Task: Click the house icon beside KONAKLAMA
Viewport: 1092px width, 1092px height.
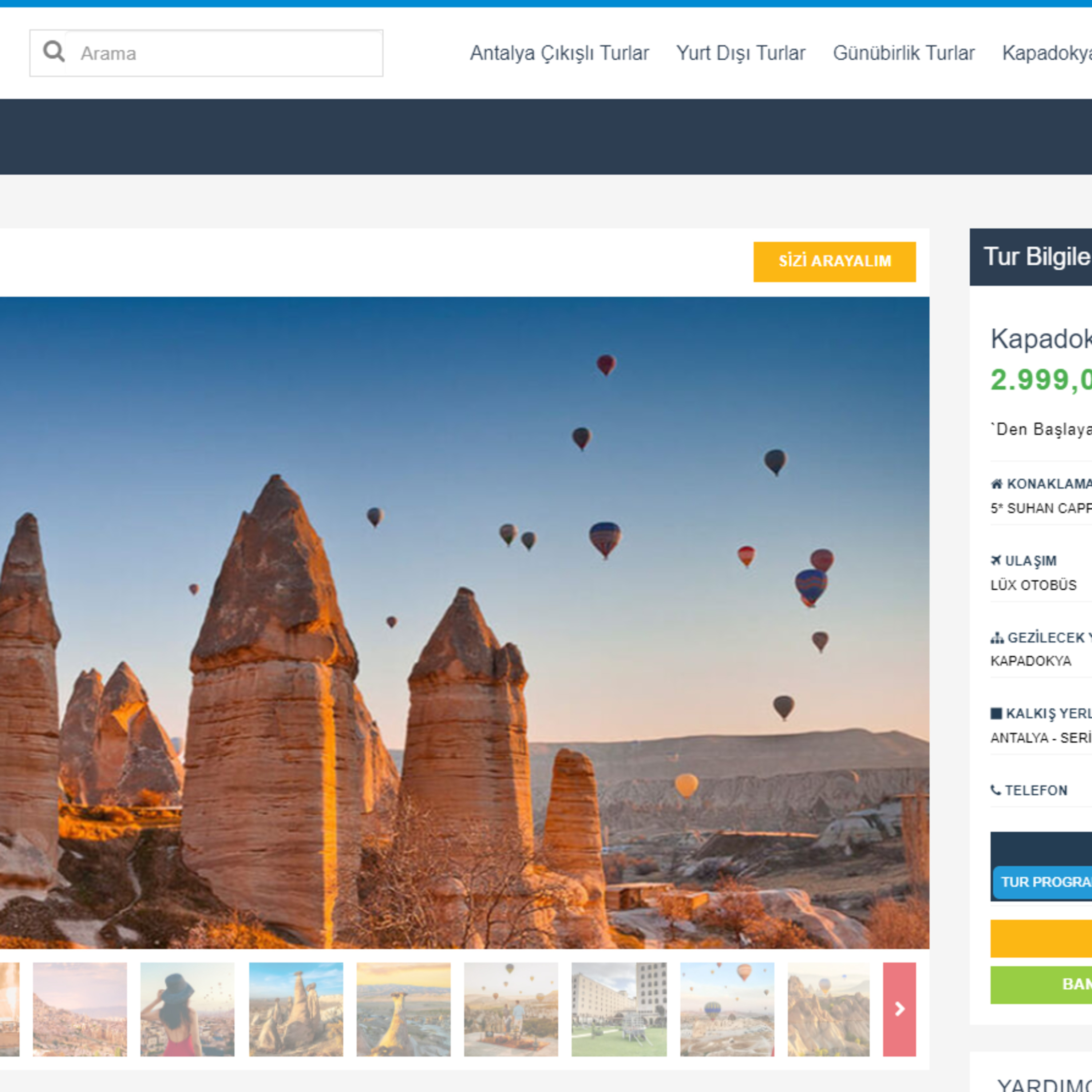Action: coord(997,484)
